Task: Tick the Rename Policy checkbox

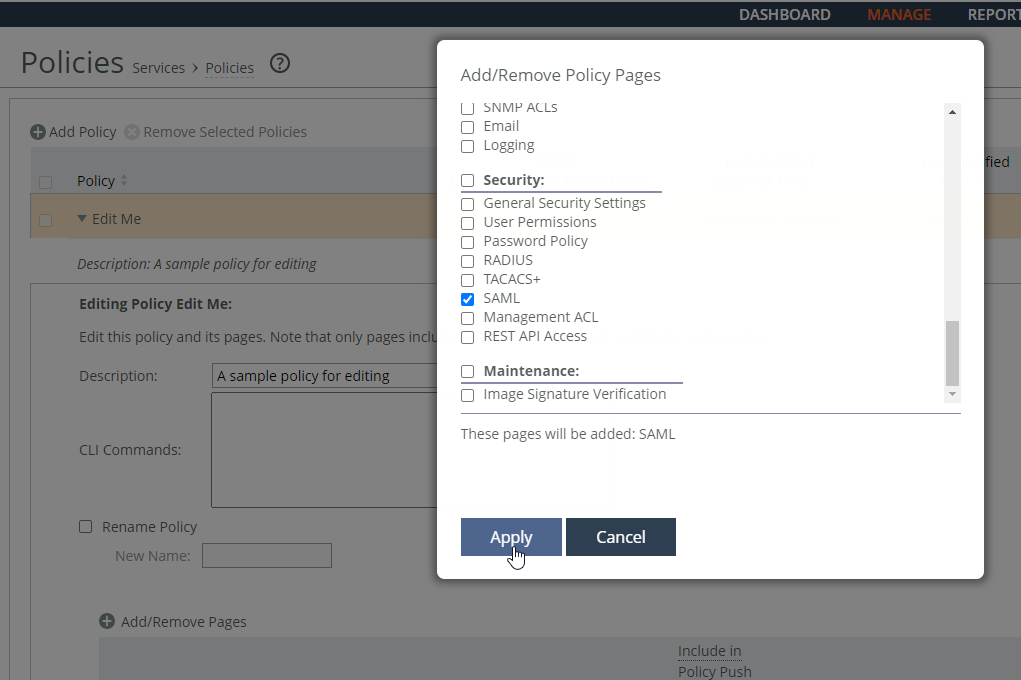Action: tap(86, 527)
